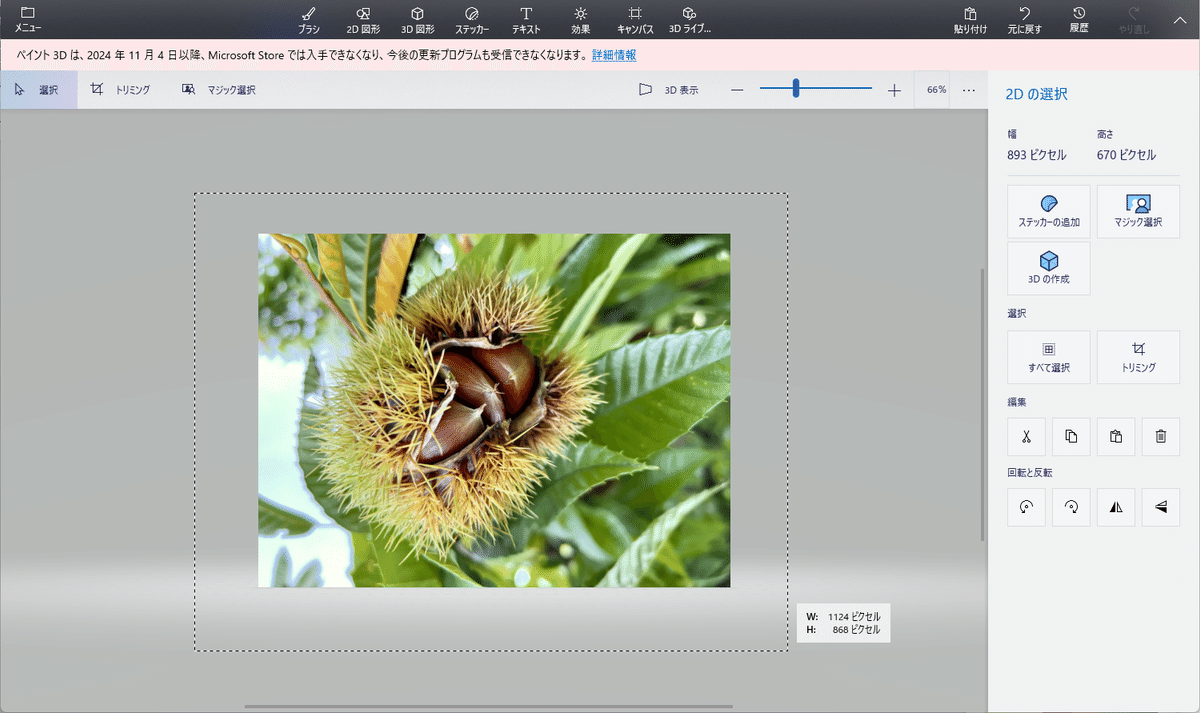Image resolution: width=1200 pixels, height=713 pixels.
Task: Open the more options ellipsis menu
Action: pos(968,90)
